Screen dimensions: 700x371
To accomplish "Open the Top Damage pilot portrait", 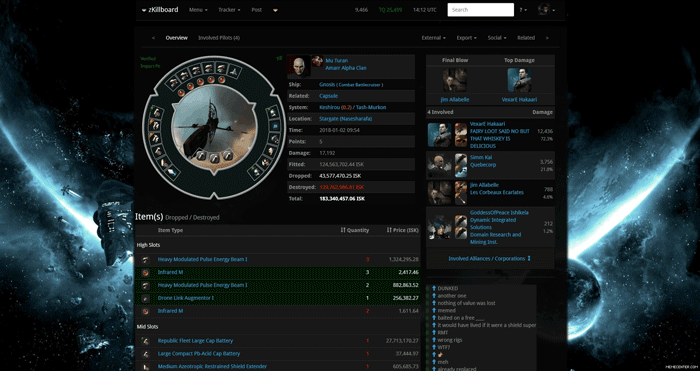I will coord(519,80).
